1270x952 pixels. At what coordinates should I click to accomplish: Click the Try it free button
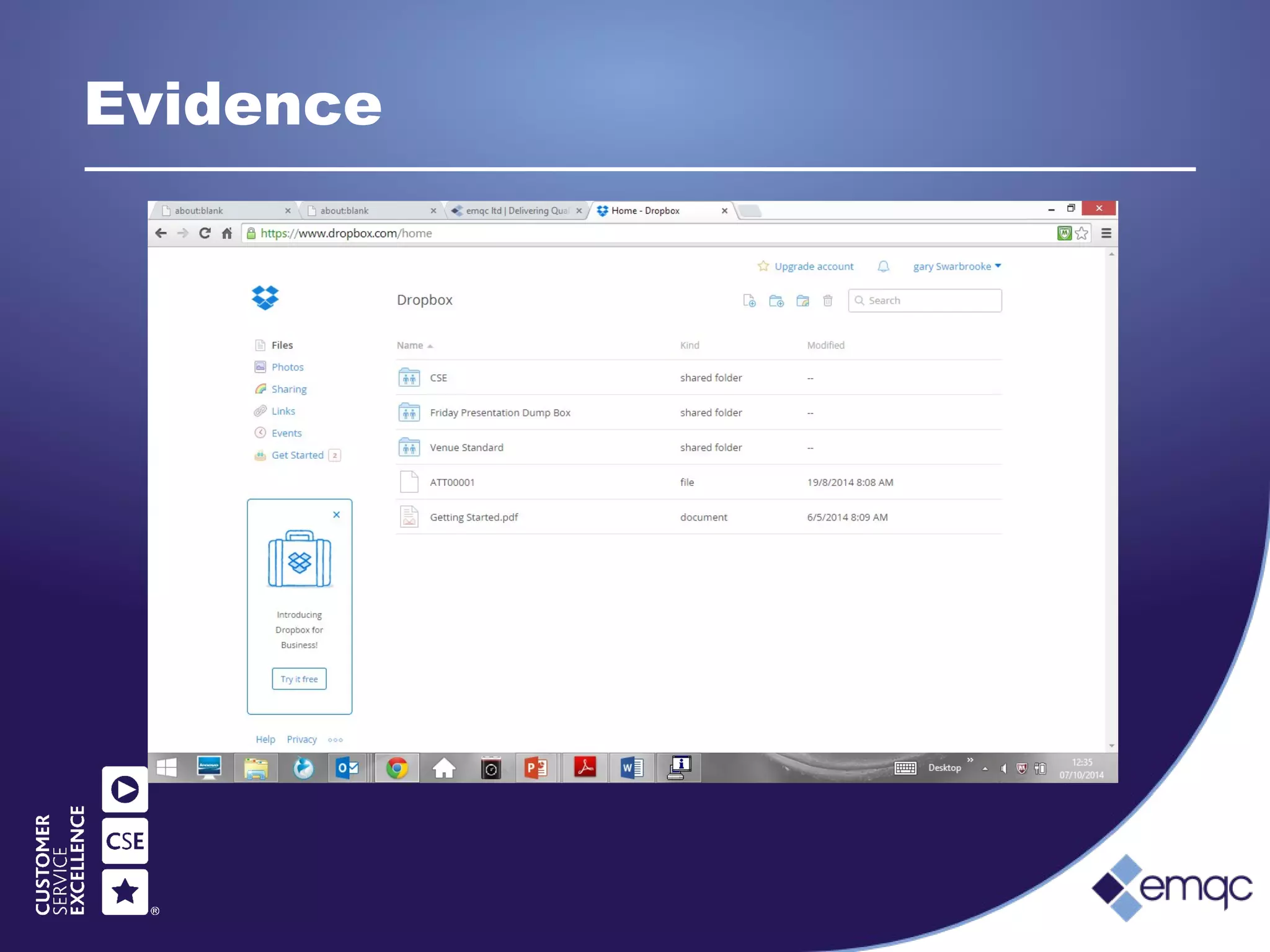(x=299, y=679)
